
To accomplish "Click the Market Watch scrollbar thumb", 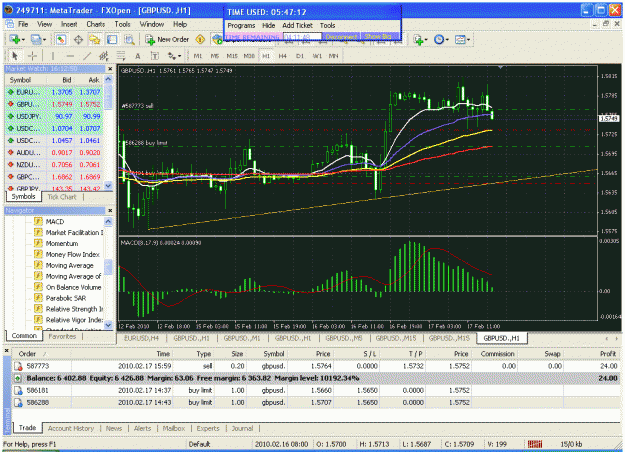I will [x=108, y=97].
